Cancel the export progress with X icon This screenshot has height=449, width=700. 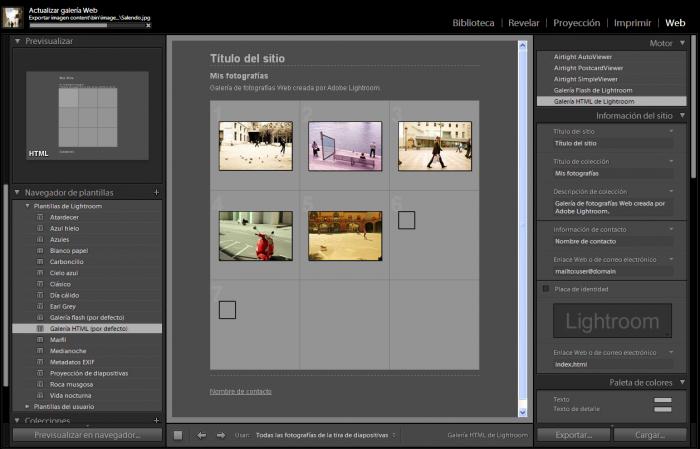[x=149, y=23]
